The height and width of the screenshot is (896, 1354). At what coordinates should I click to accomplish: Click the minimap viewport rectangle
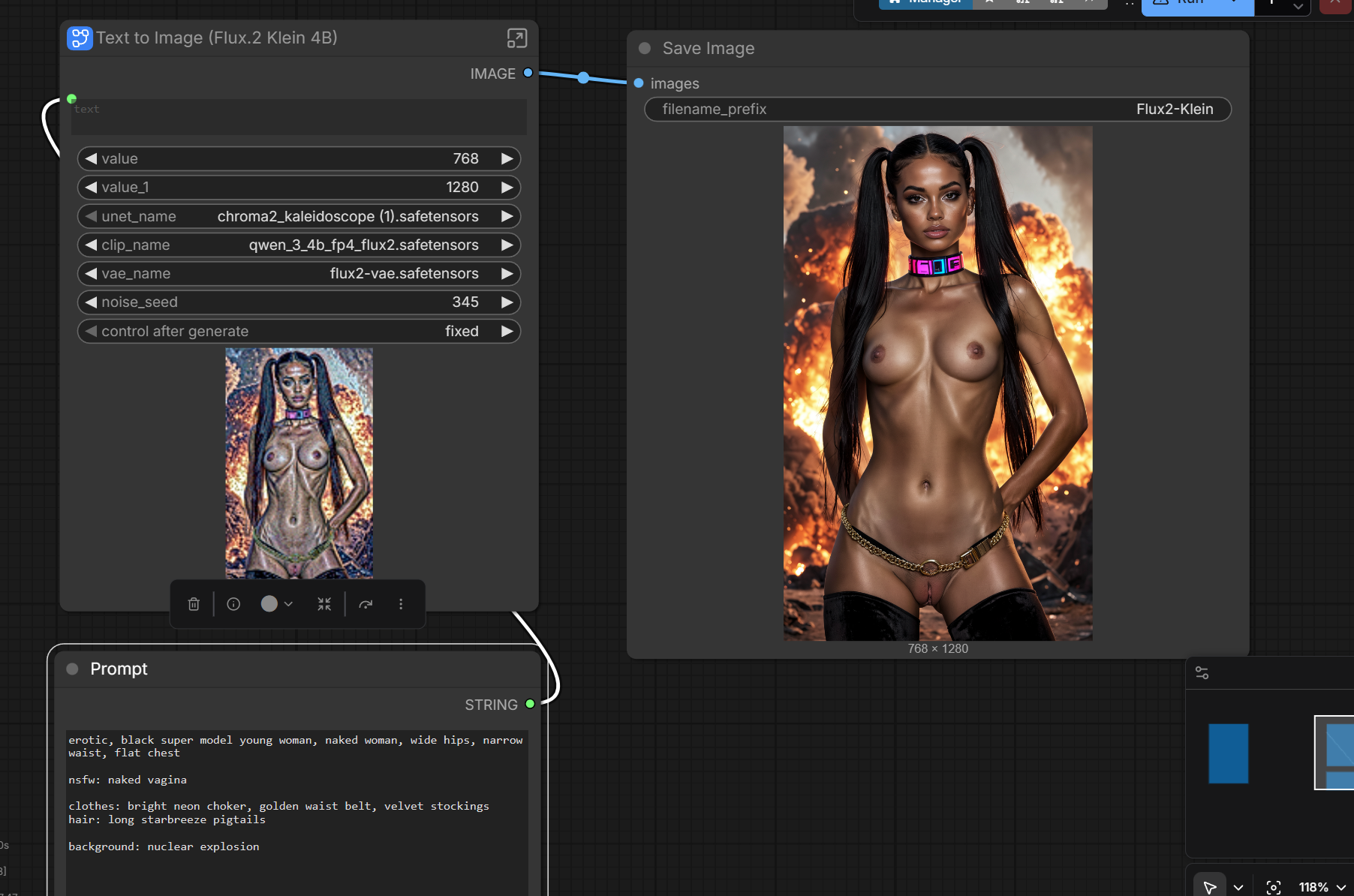coord(1334,752)
